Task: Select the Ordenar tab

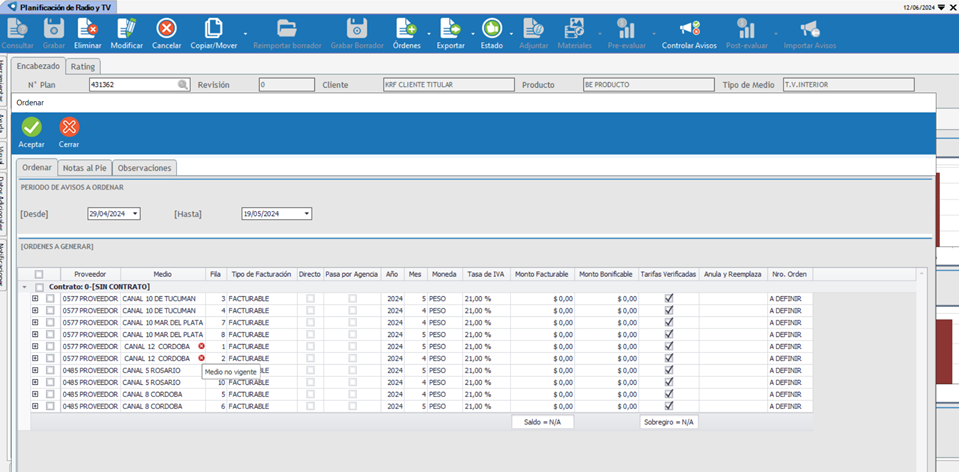Action: click(x=36, y=167)
